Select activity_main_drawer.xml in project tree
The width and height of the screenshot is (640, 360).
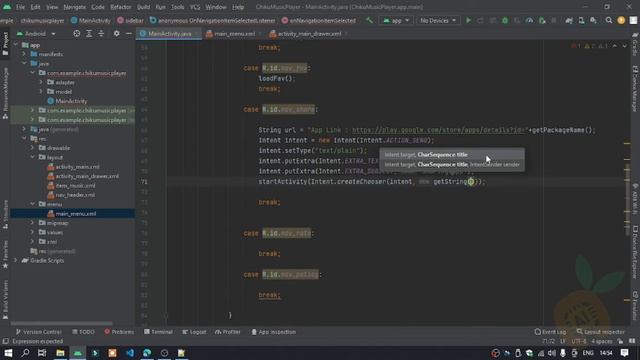click(87, 176)
